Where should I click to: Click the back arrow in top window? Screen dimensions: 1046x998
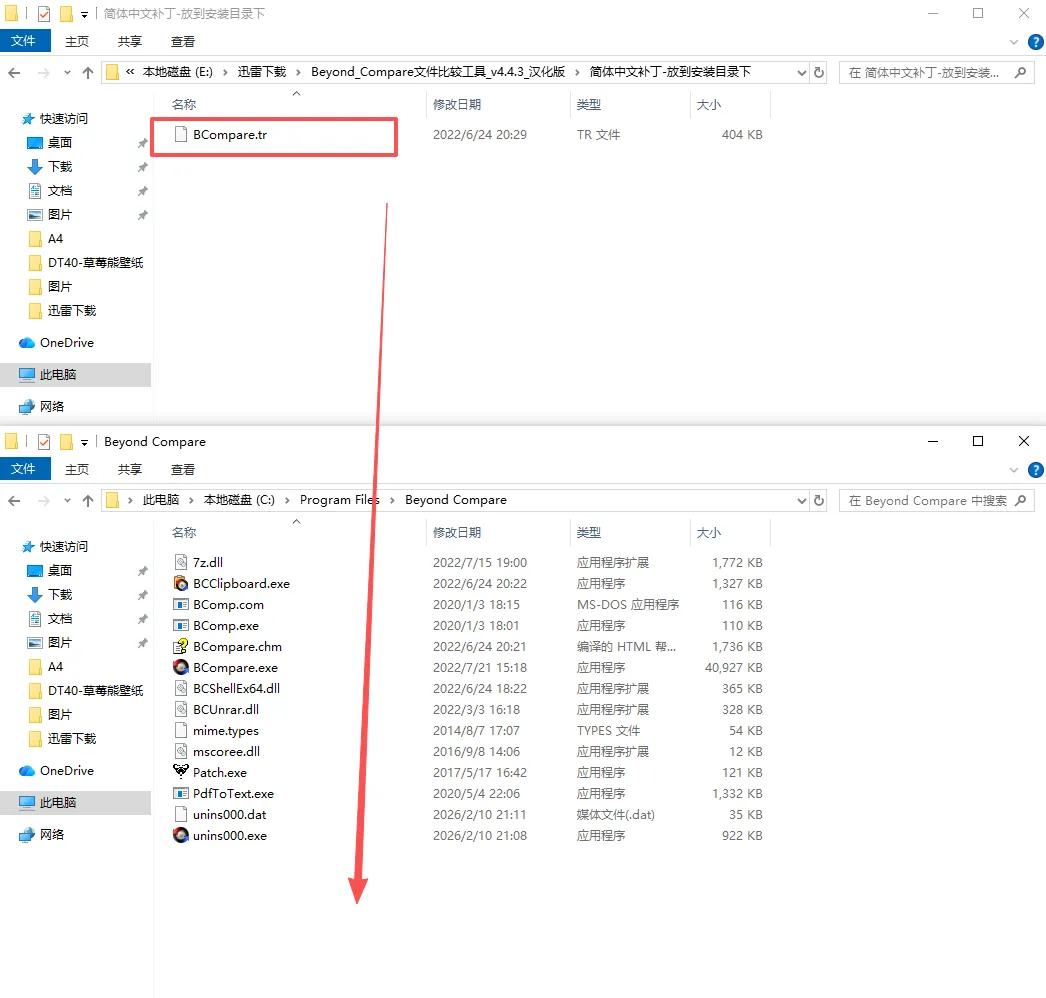coord(15,73)
